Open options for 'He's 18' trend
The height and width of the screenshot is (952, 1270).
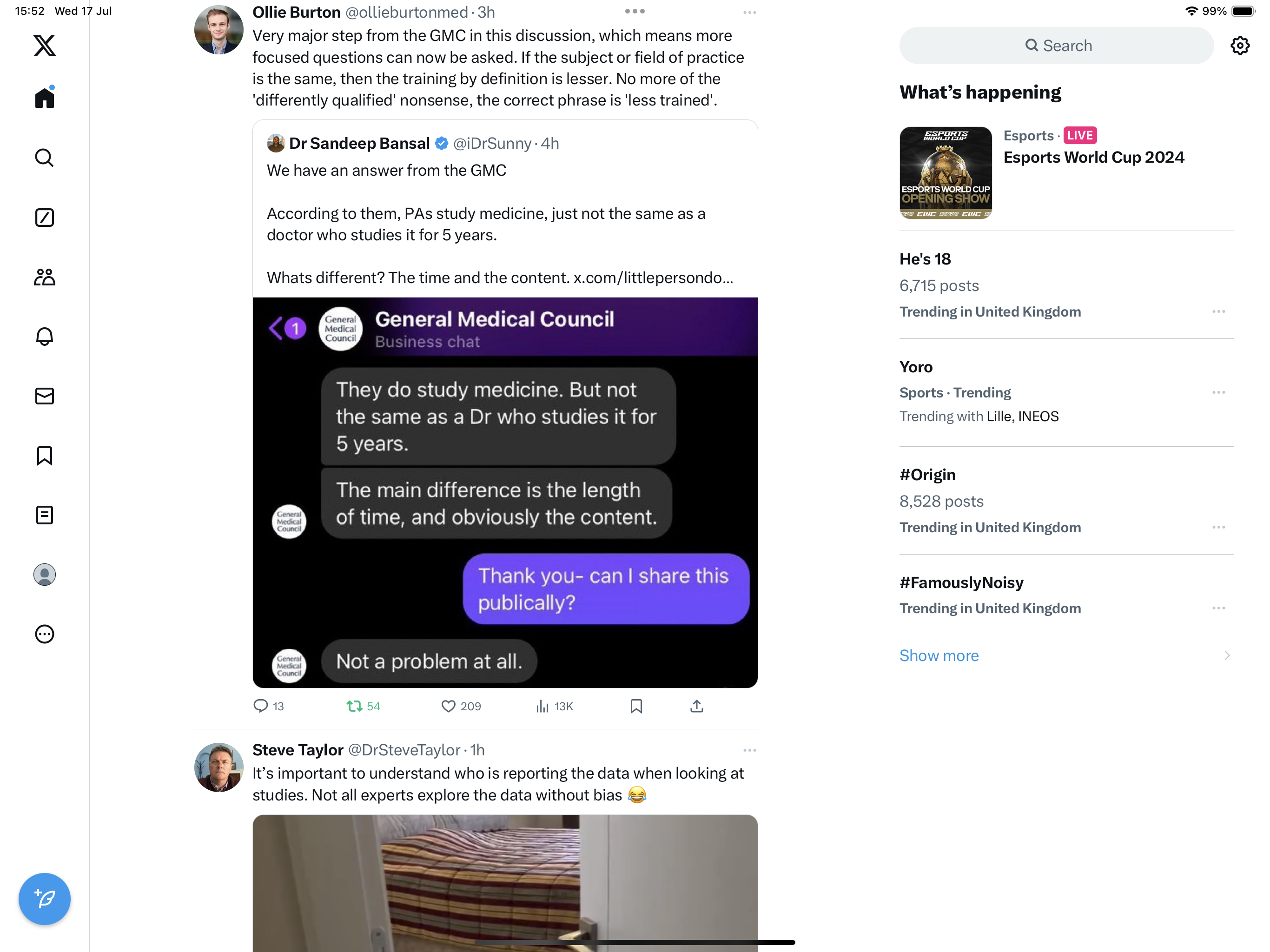[x=1218, y=312]
